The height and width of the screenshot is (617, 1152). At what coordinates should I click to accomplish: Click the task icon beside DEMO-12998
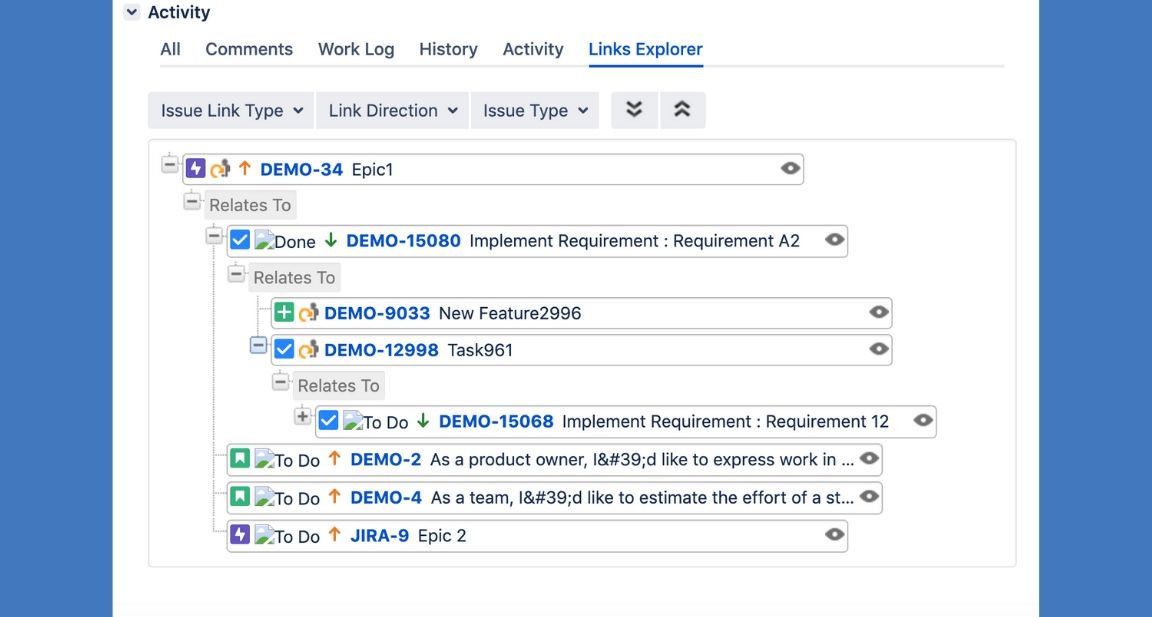pos(284,349)
